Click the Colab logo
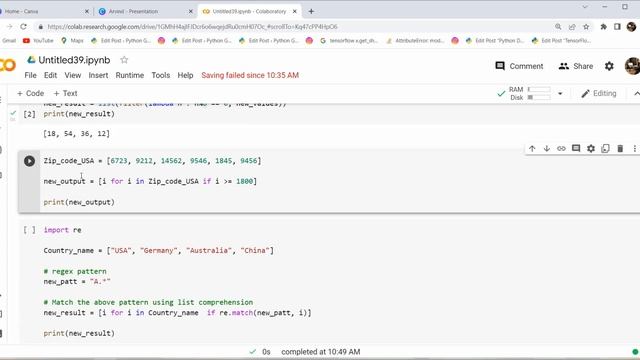640x360 pixels. coord(7,65)
